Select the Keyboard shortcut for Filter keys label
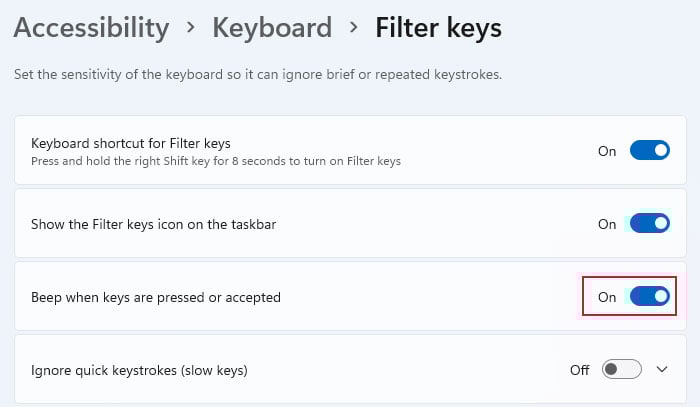The width and height of the screenshot is (700, 407). 131,143
